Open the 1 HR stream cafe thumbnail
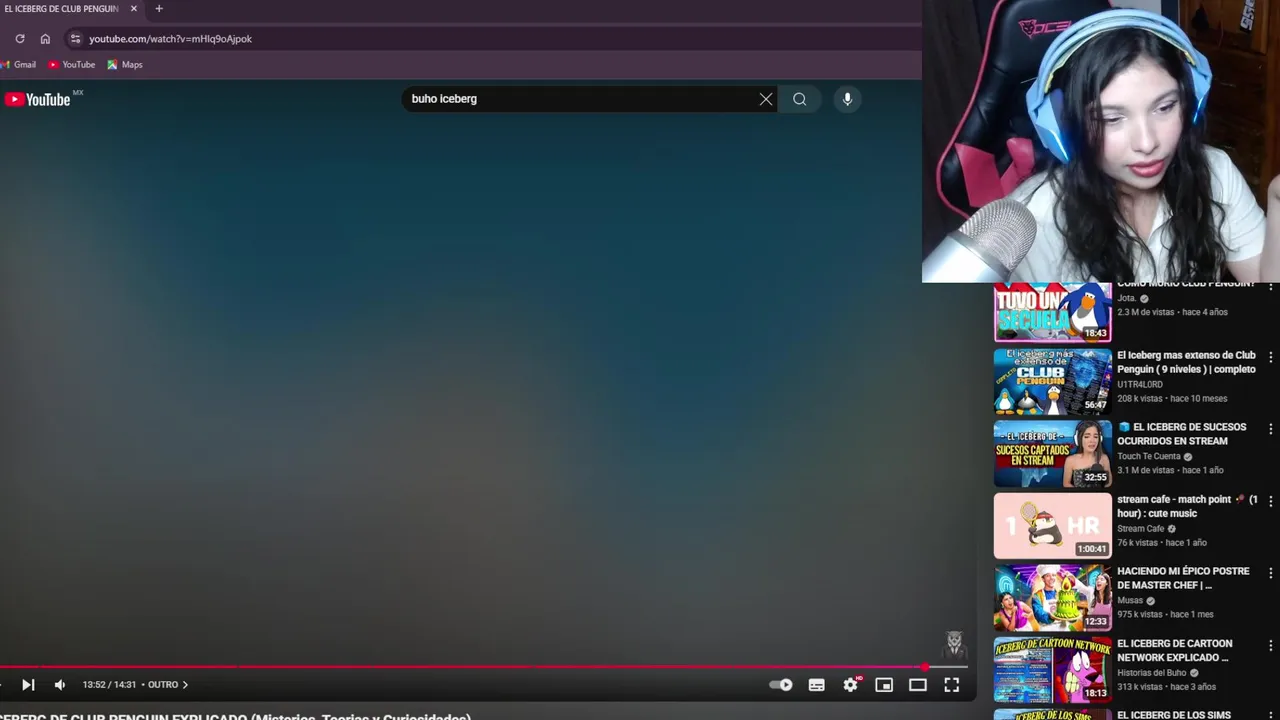The height and width of the screenshot is (720, 1280). click(1052, 525)
